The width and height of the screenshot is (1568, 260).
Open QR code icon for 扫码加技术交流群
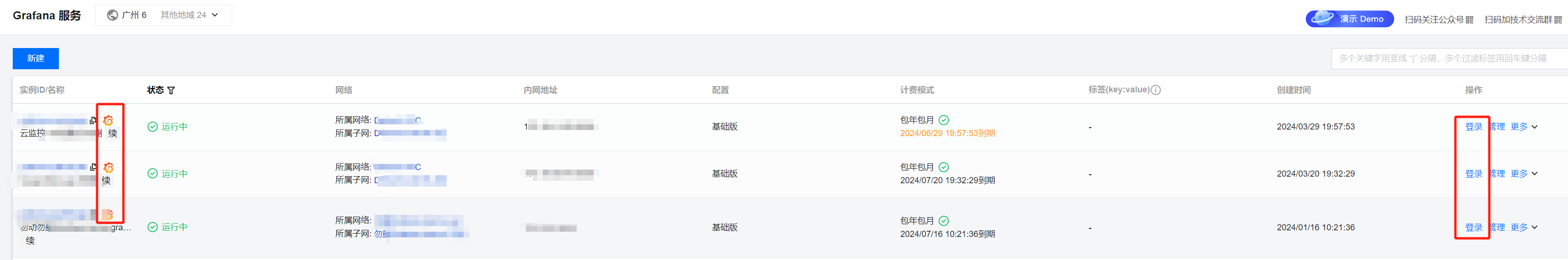pyautogui.click(x=1558, y=19)
